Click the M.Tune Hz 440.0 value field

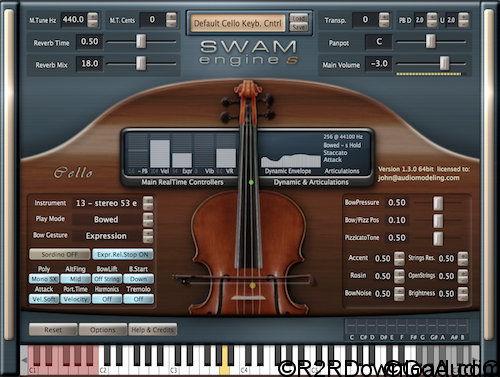pos(73,20)
